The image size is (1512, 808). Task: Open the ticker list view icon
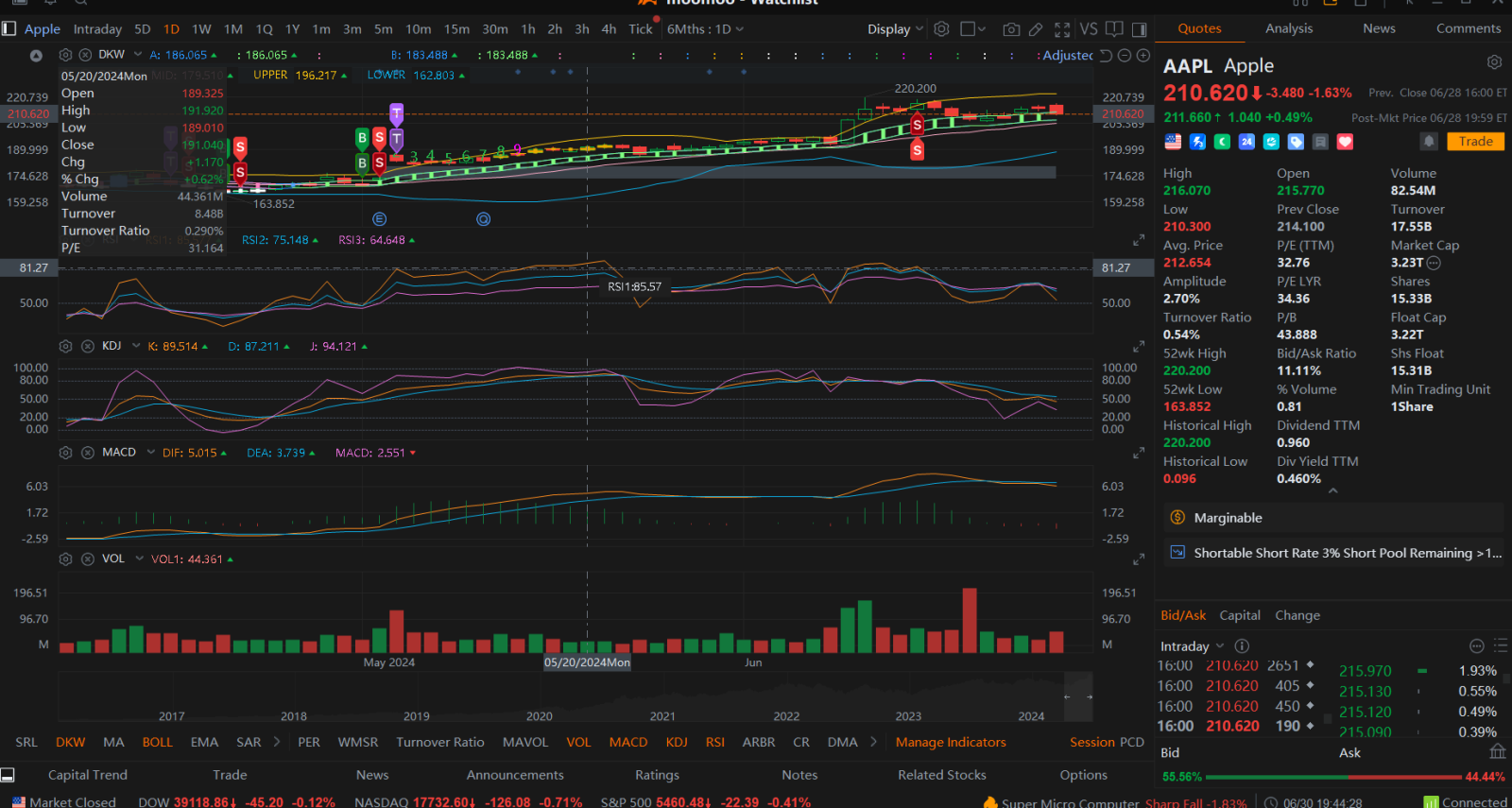tap(1500, 646)
